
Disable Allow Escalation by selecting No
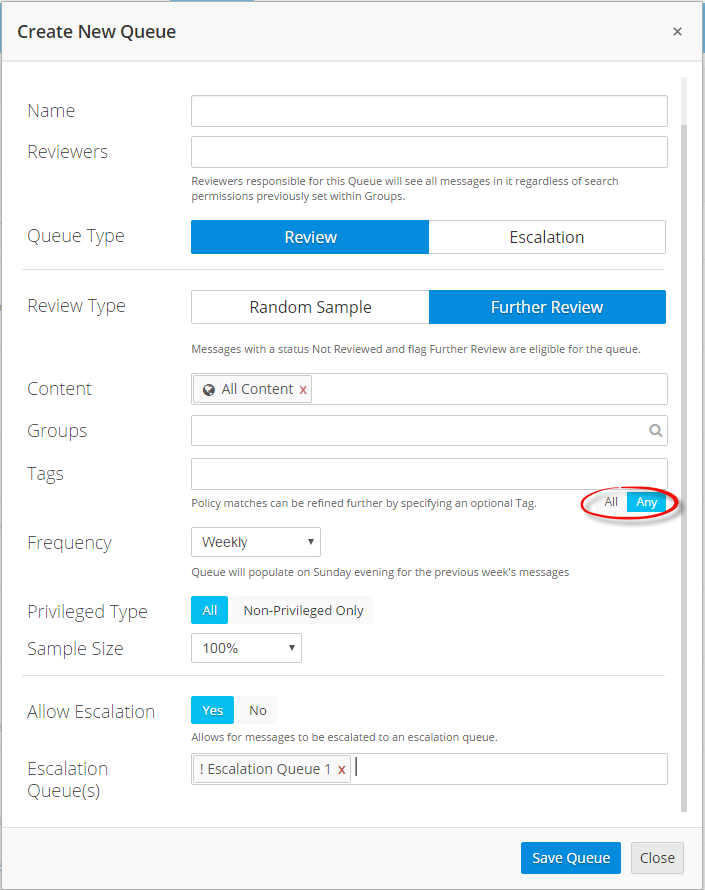257,710
